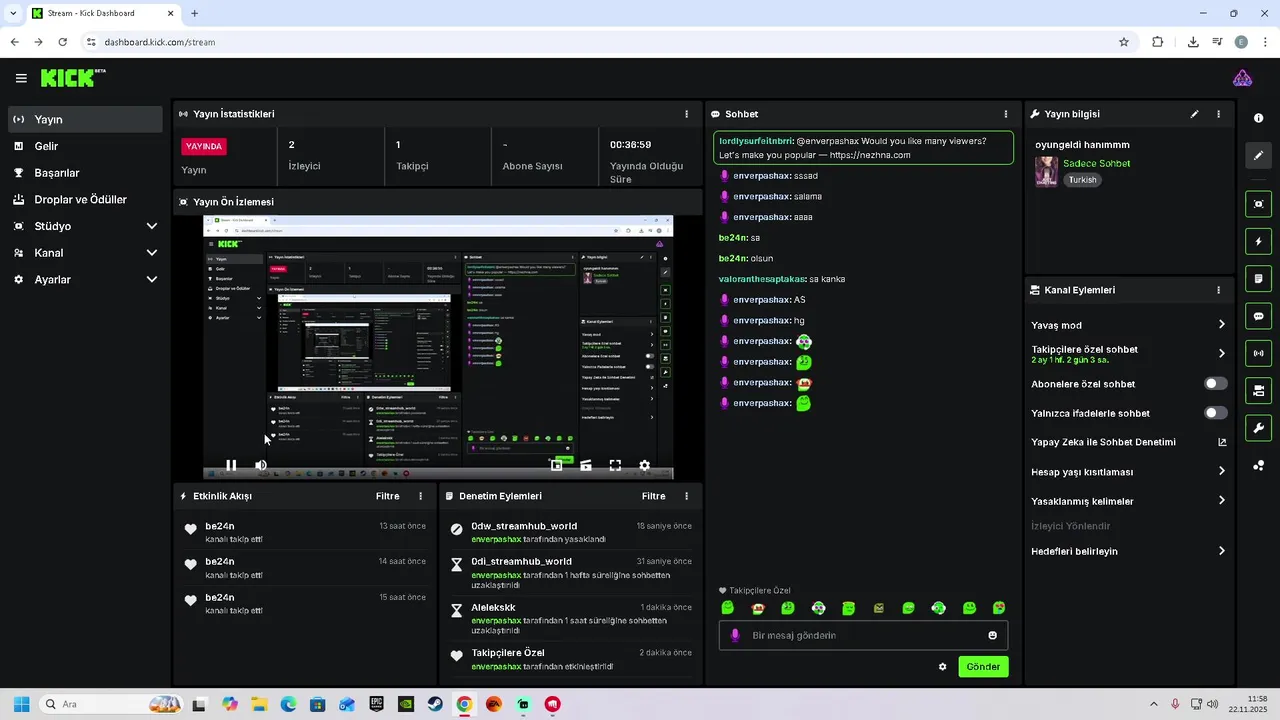Switch to Stream - Kick Dashboard browser tab
Image resolution: width=1280 pixels, height=720 pixels.
point(103,14)
